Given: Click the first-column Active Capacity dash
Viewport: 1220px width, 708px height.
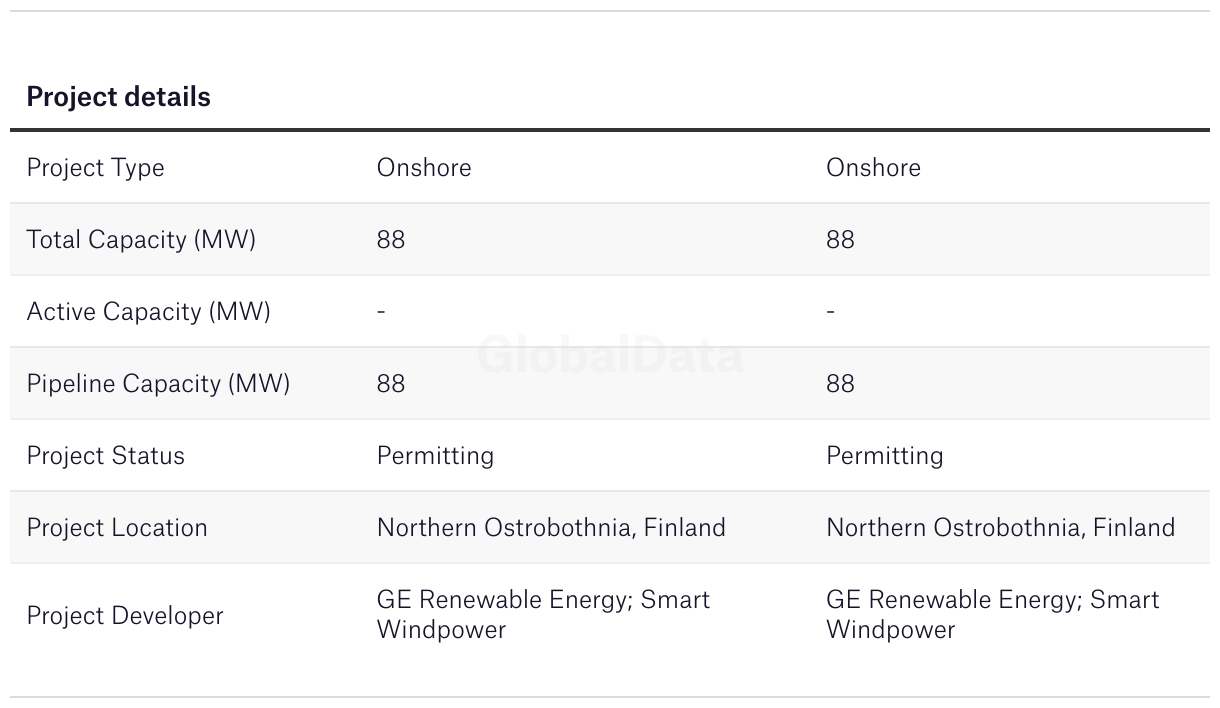Looking at the screenshot, I should 381,312.
